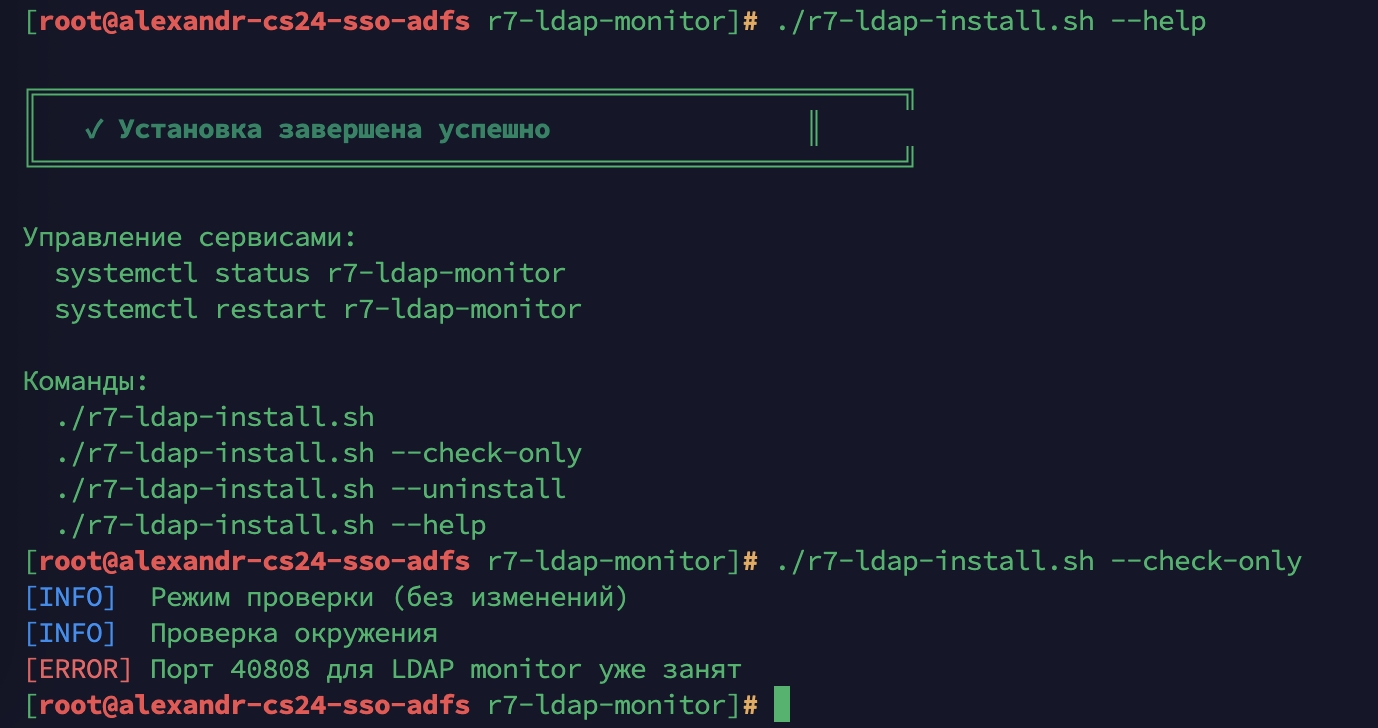Click the typed "--check-only" argument at the prompt
The image size is (1378, 728).
click(1206, 561)
